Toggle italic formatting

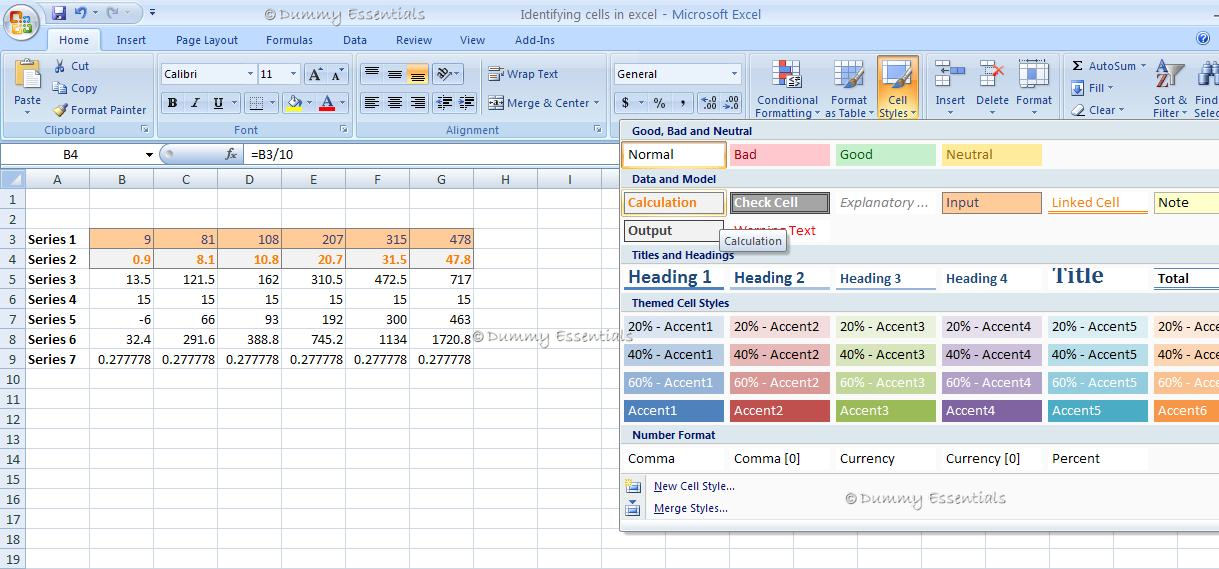(x=195, y=103)
